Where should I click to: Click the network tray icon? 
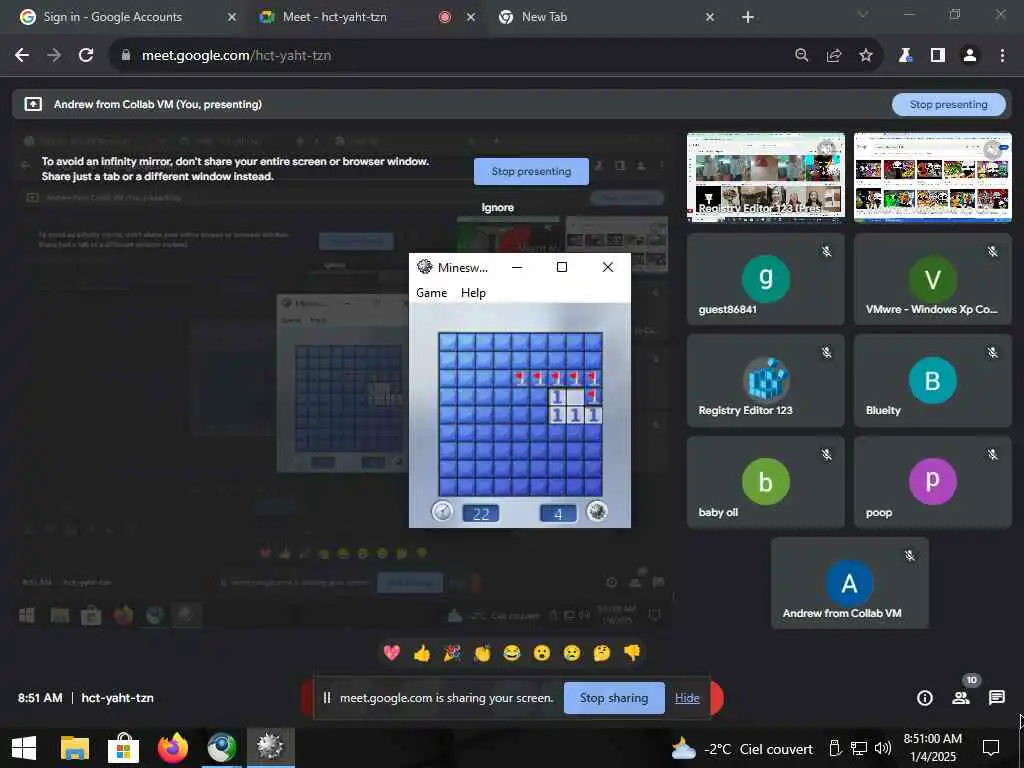pyautogui.click(x=859, y=748)
